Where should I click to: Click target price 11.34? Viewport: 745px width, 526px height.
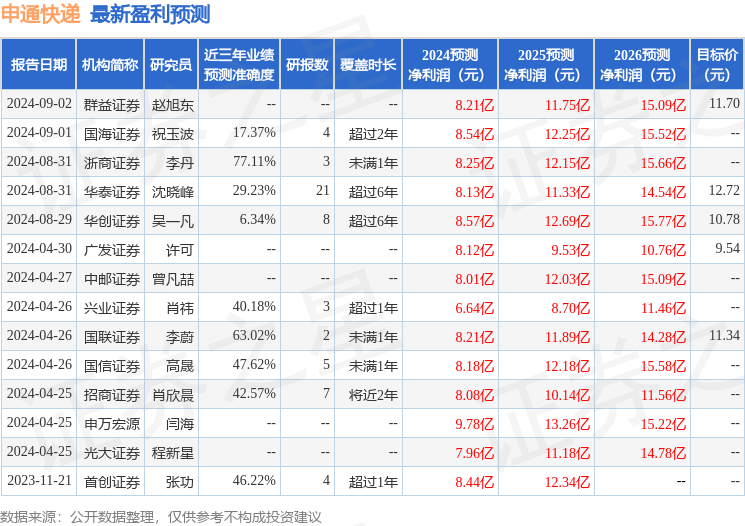(x=724, y=336)
